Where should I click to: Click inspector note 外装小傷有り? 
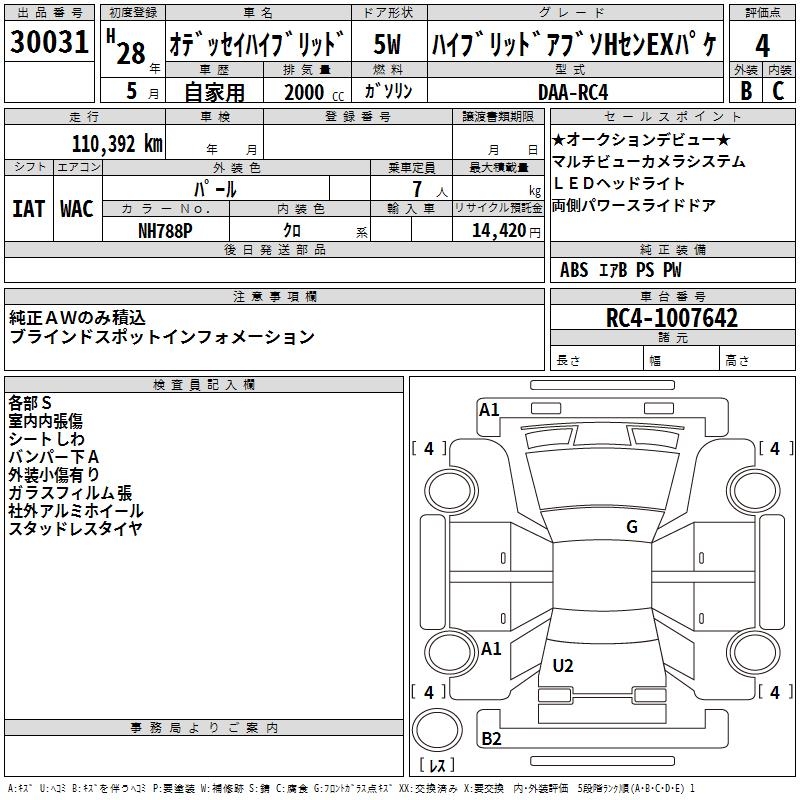pos(54,474)
